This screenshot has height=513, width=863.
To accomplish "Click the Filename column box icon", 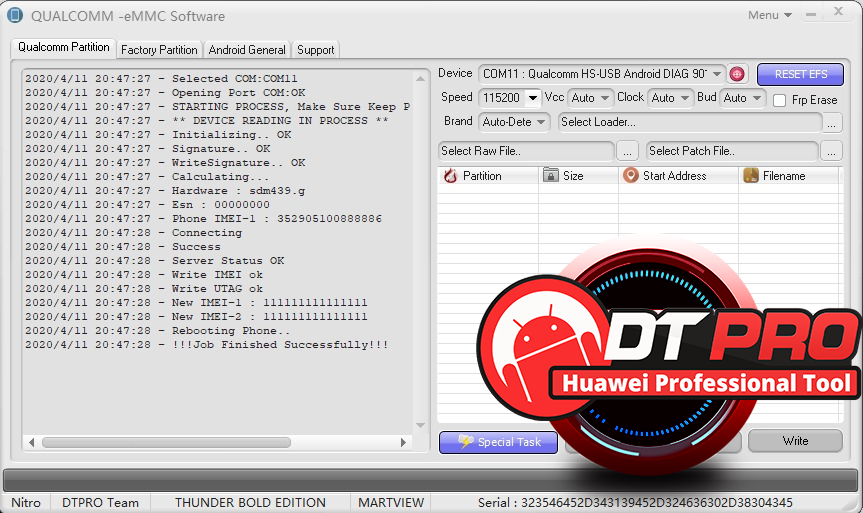I will (x=751, y=175).
